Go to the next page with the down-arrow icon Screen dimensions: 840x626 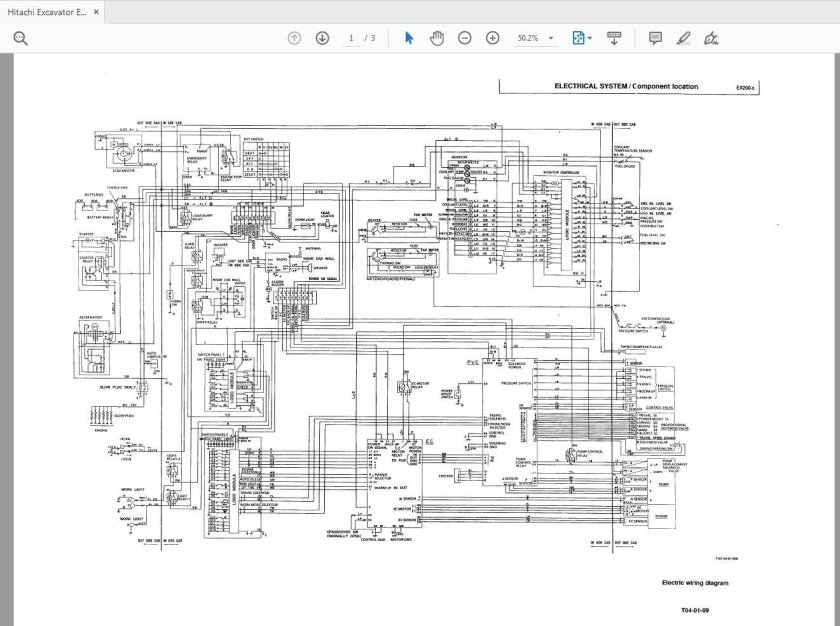[321, 40]
